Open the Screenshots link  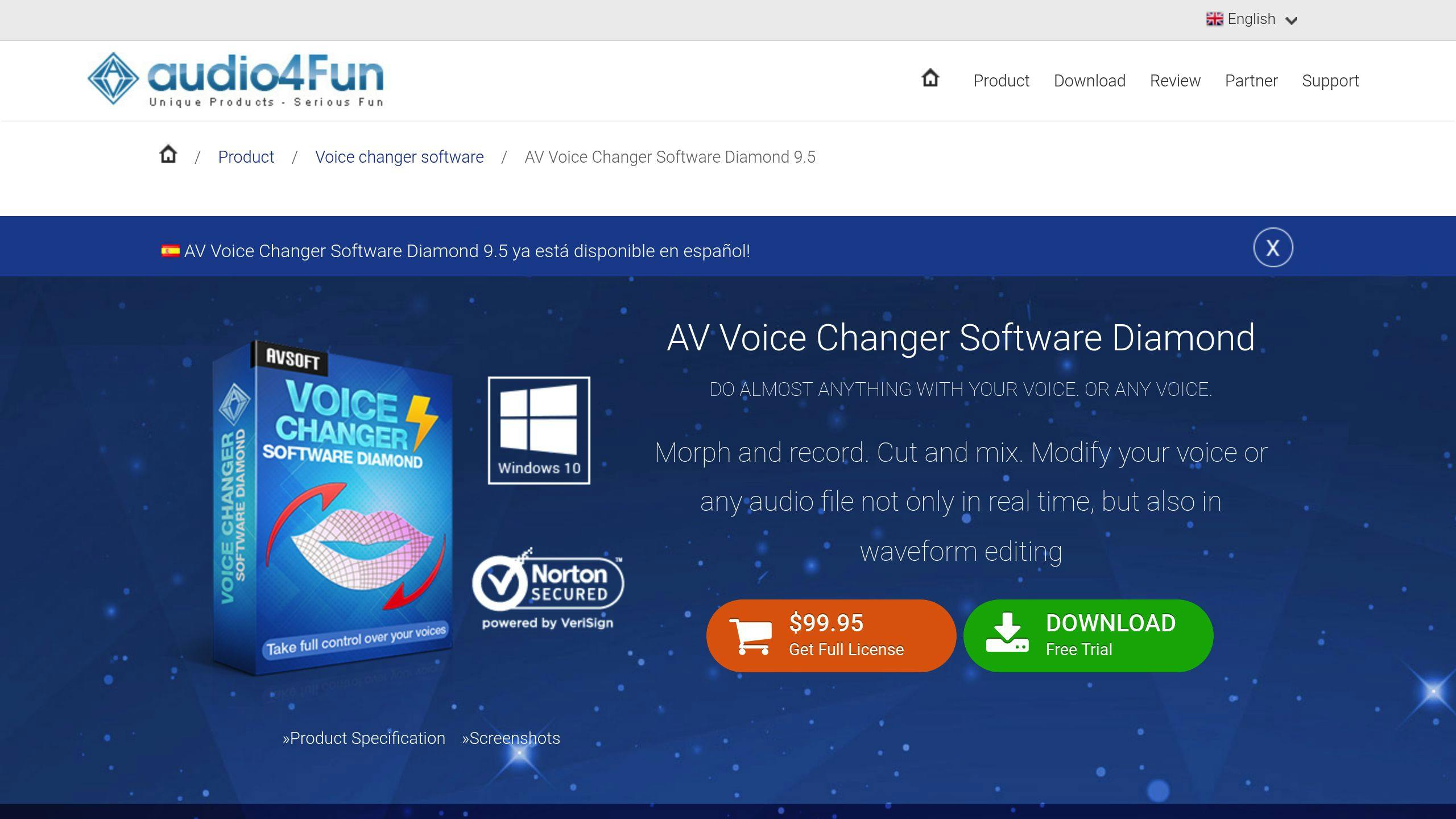click(x=511, y=738)
